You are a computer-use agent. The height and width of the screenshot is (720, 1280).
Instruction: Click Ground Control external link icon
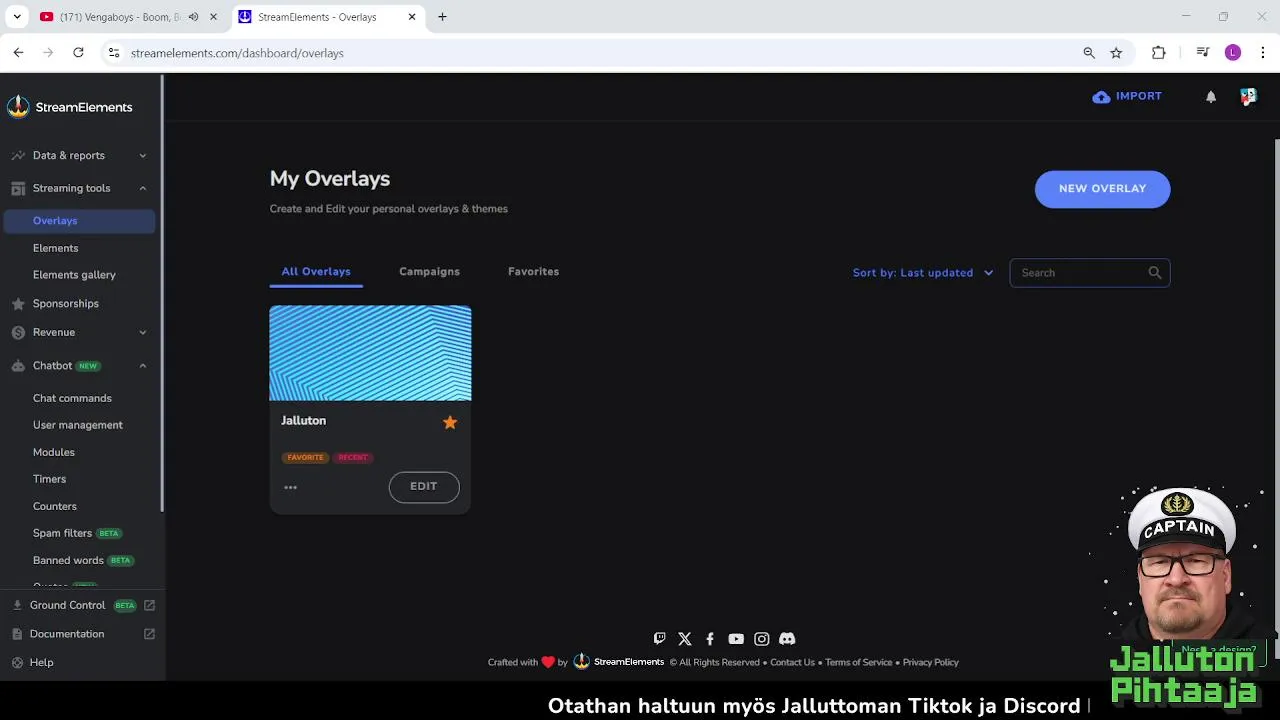tap(149, 605)
